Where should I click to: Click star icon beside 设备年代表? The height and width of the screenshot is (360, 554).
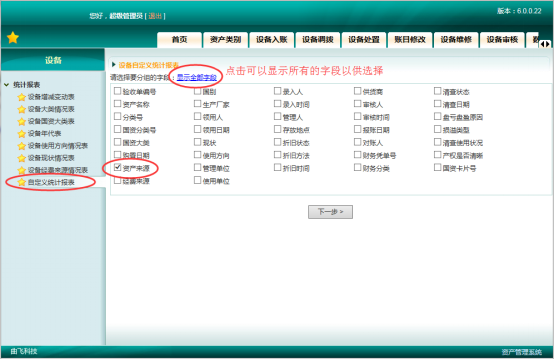(x=22, y=134)
